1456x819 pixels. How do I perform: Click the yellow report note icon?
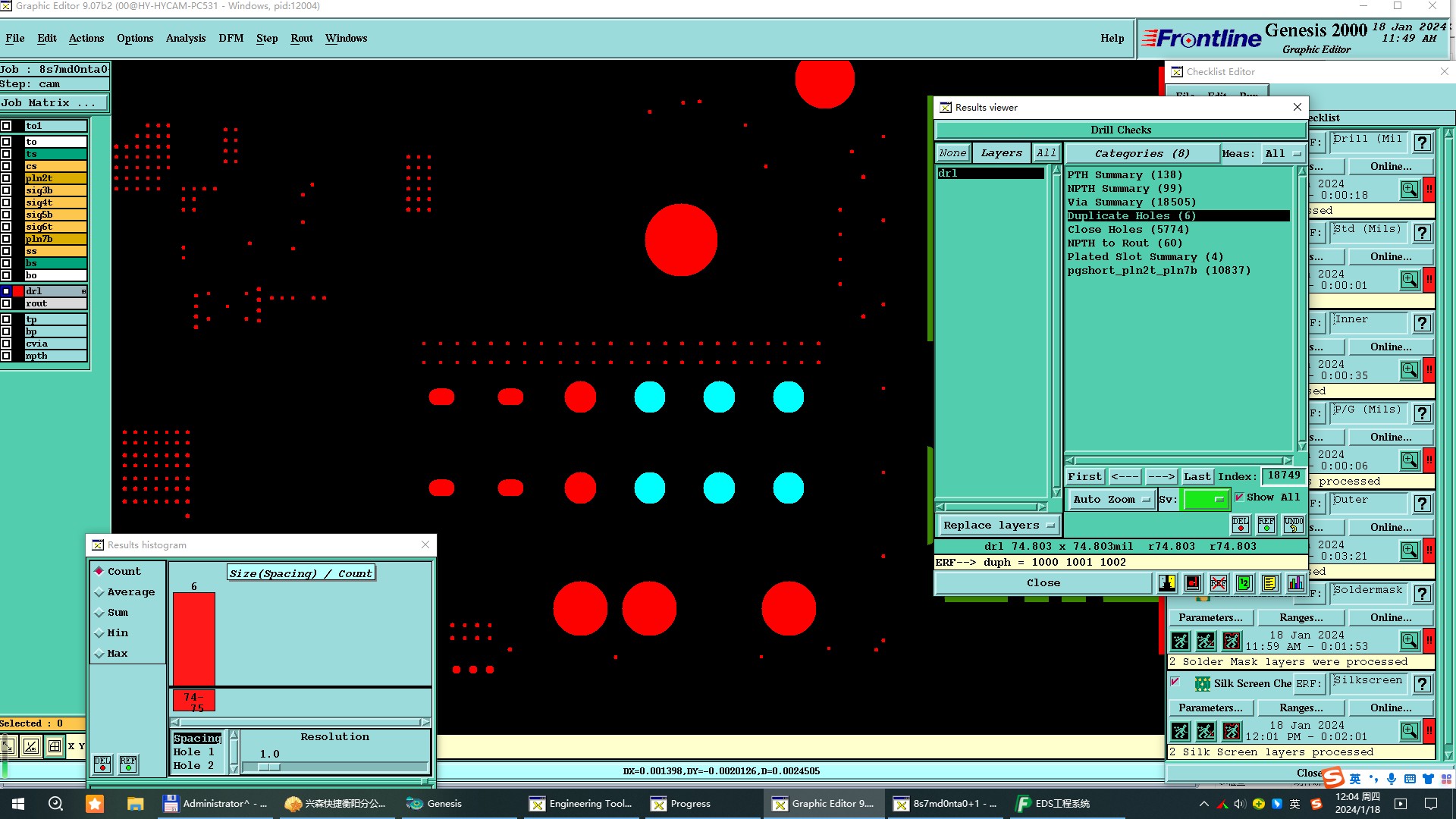point(1270,583)
